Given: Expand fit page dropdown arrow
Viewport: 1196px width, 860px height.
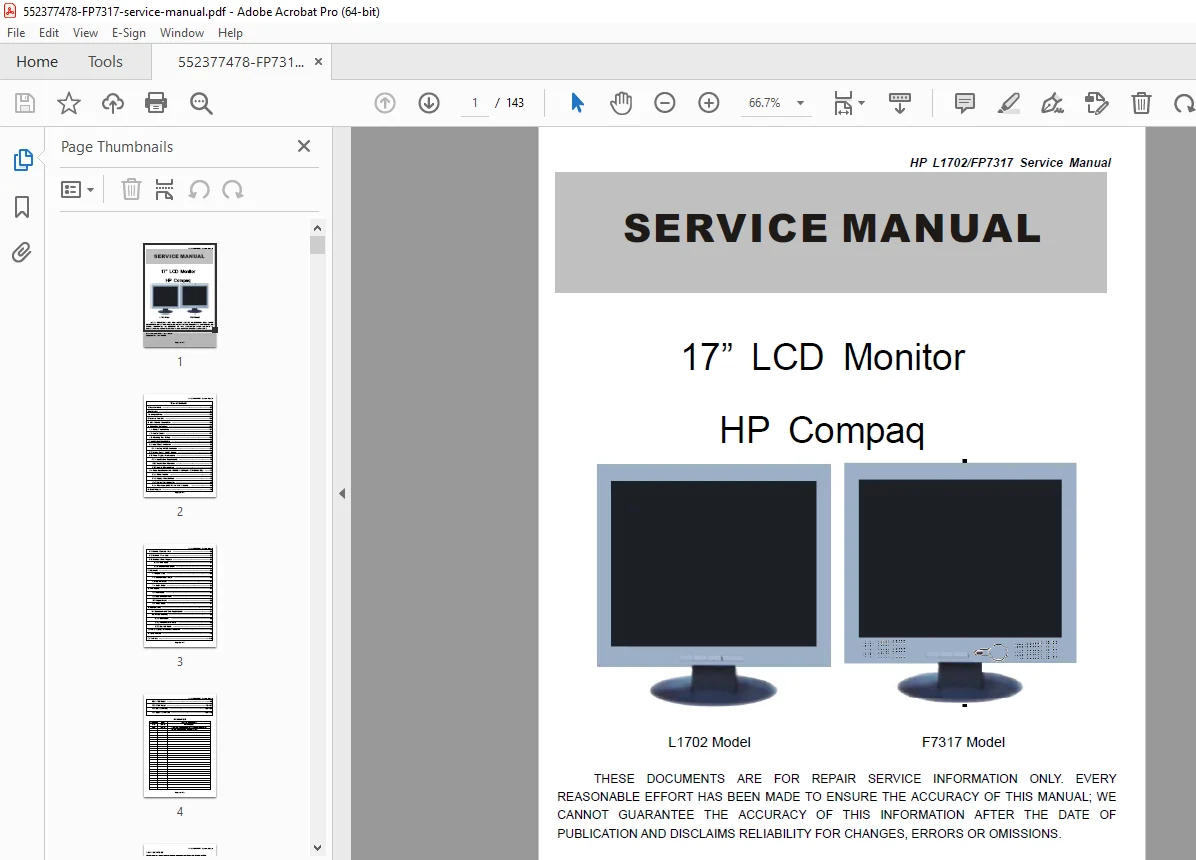Looking at the screenshot, I should (x=862, y=102).
